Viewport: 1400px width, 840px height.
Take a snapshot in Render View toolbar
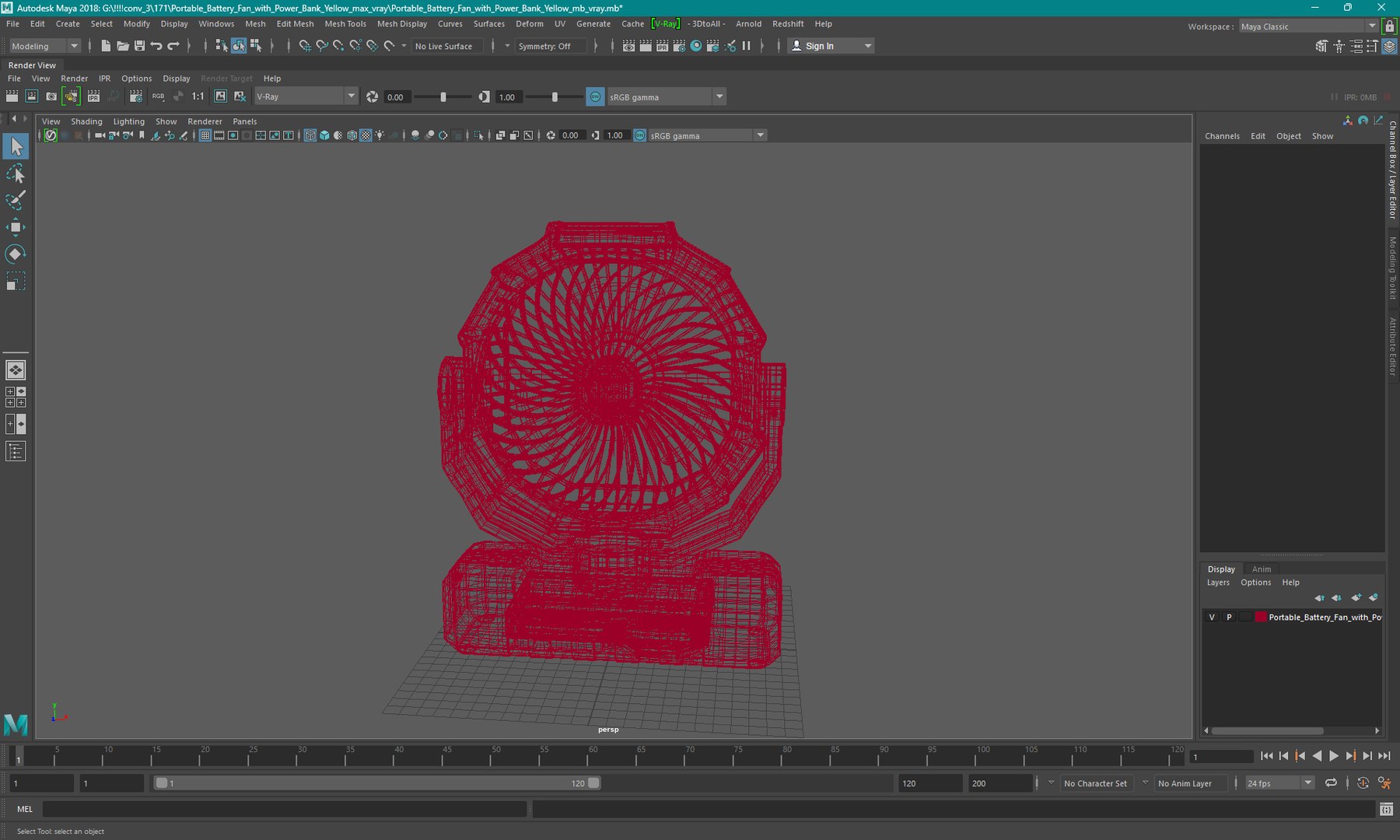[x=51, y=96]
